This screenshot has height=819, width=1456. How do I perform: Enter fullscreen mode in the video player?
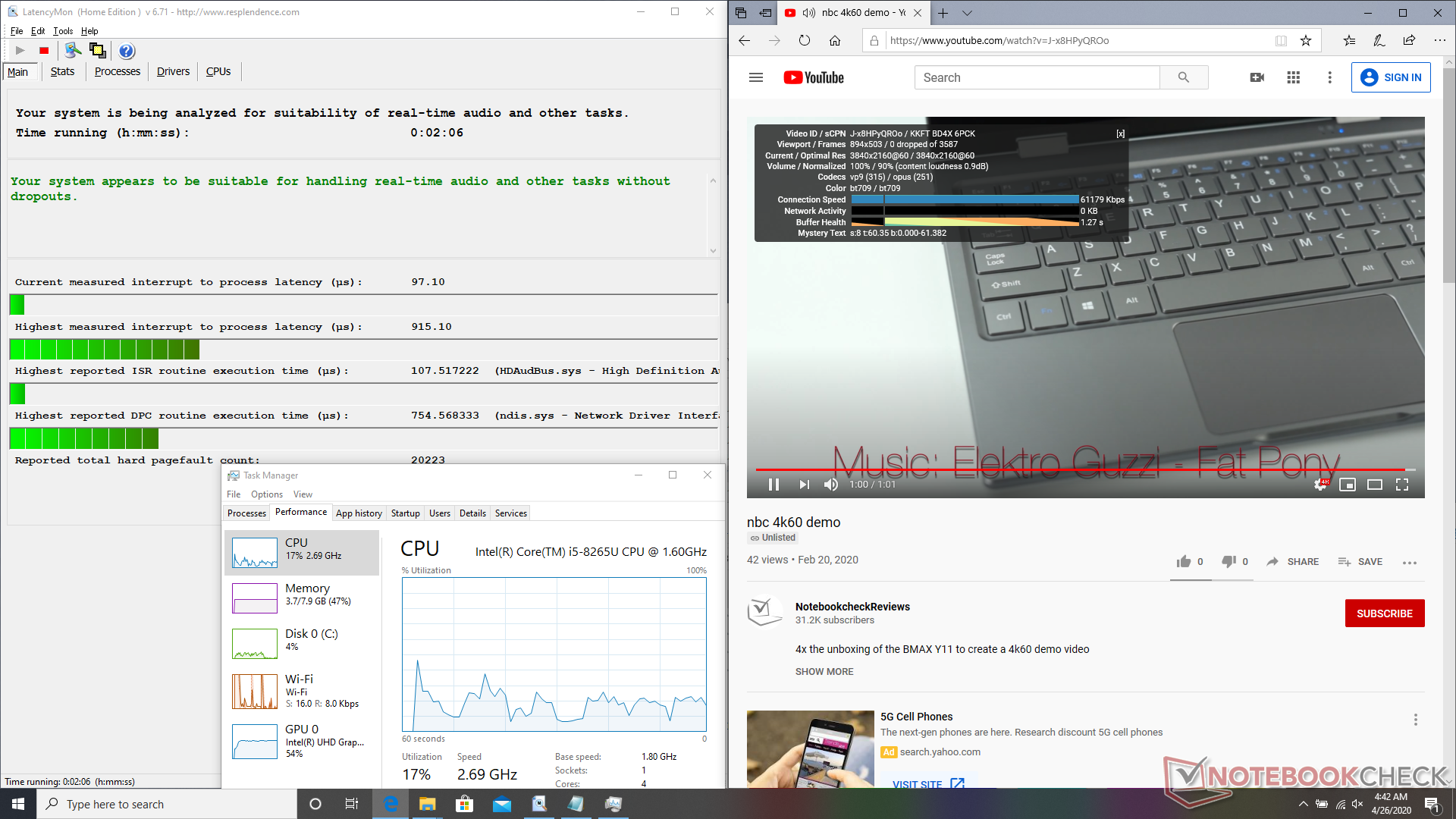[x=1402, y=485]
